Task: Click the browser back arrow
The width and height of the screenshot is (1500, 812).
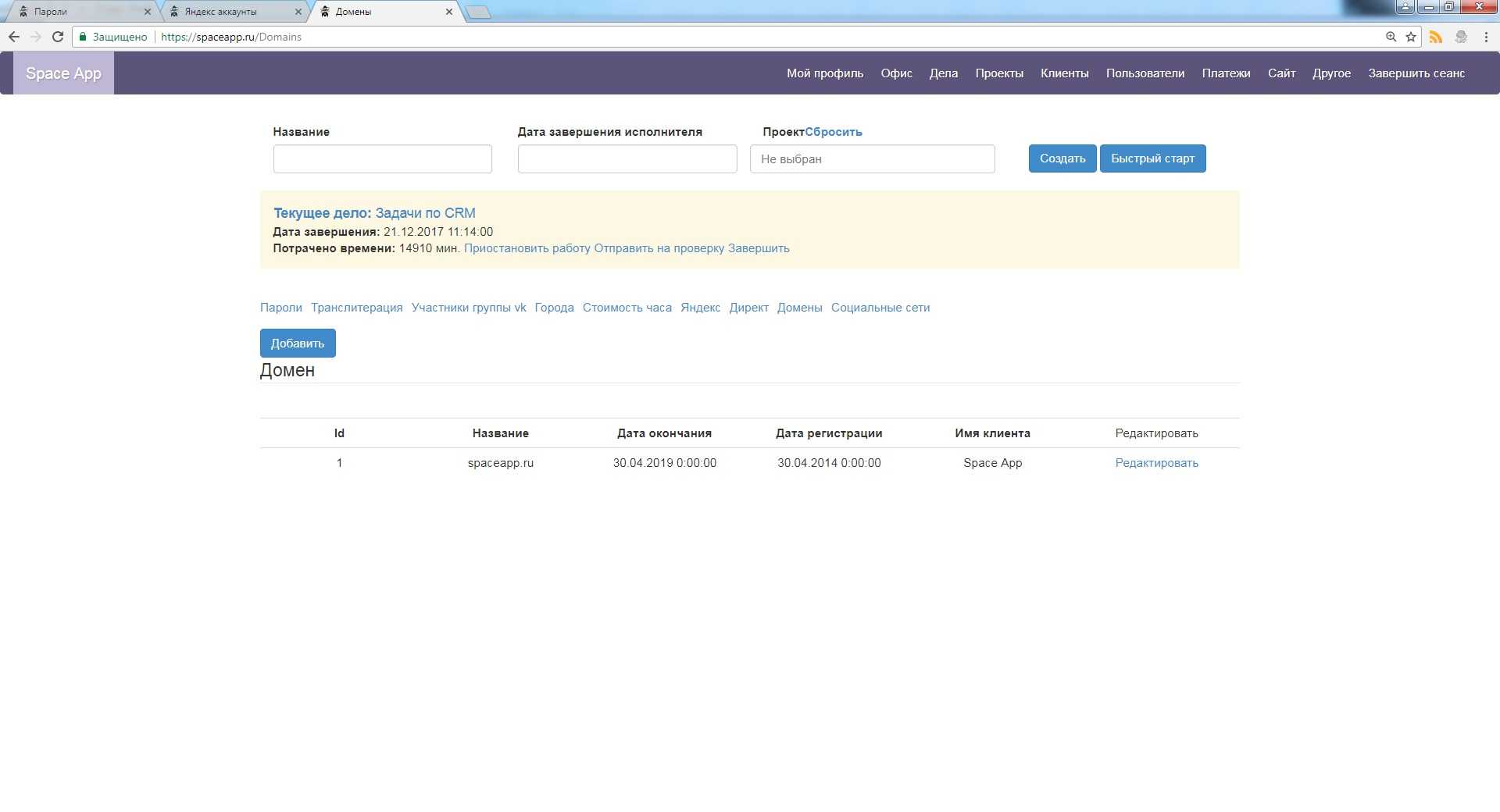Action: point(14,37)
